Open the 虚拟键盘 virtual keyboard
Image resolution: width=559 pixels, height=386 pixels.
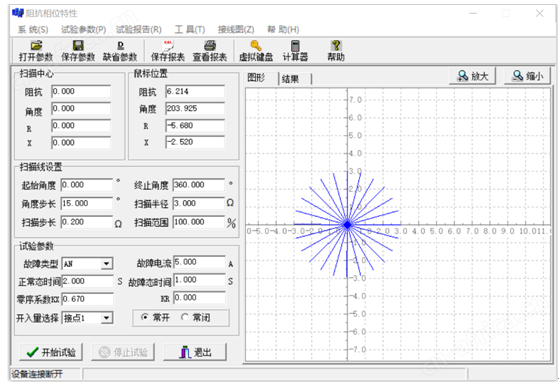click(256, 51)
